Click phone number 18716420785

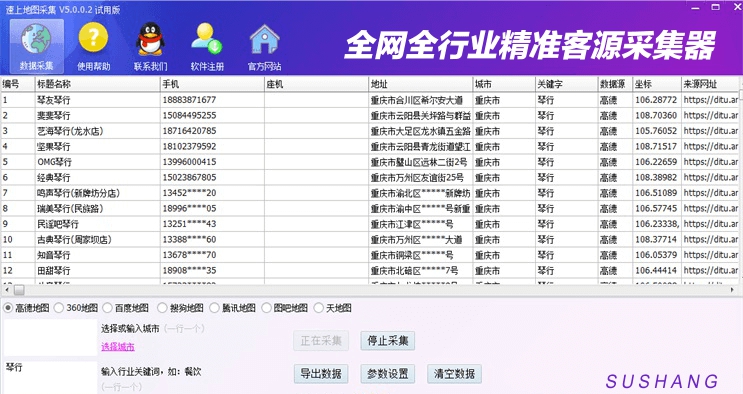tap(189, 131)
